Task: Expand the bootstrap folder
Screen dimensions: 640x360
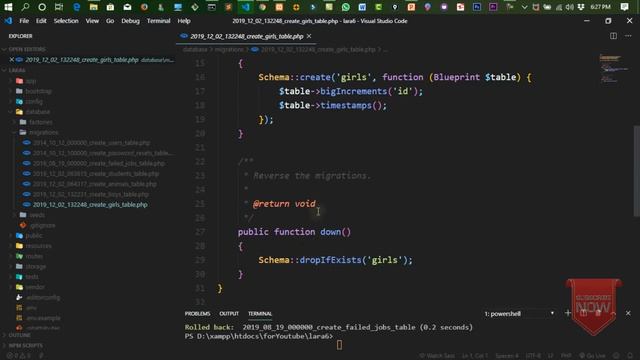Action: click(38, 91)
